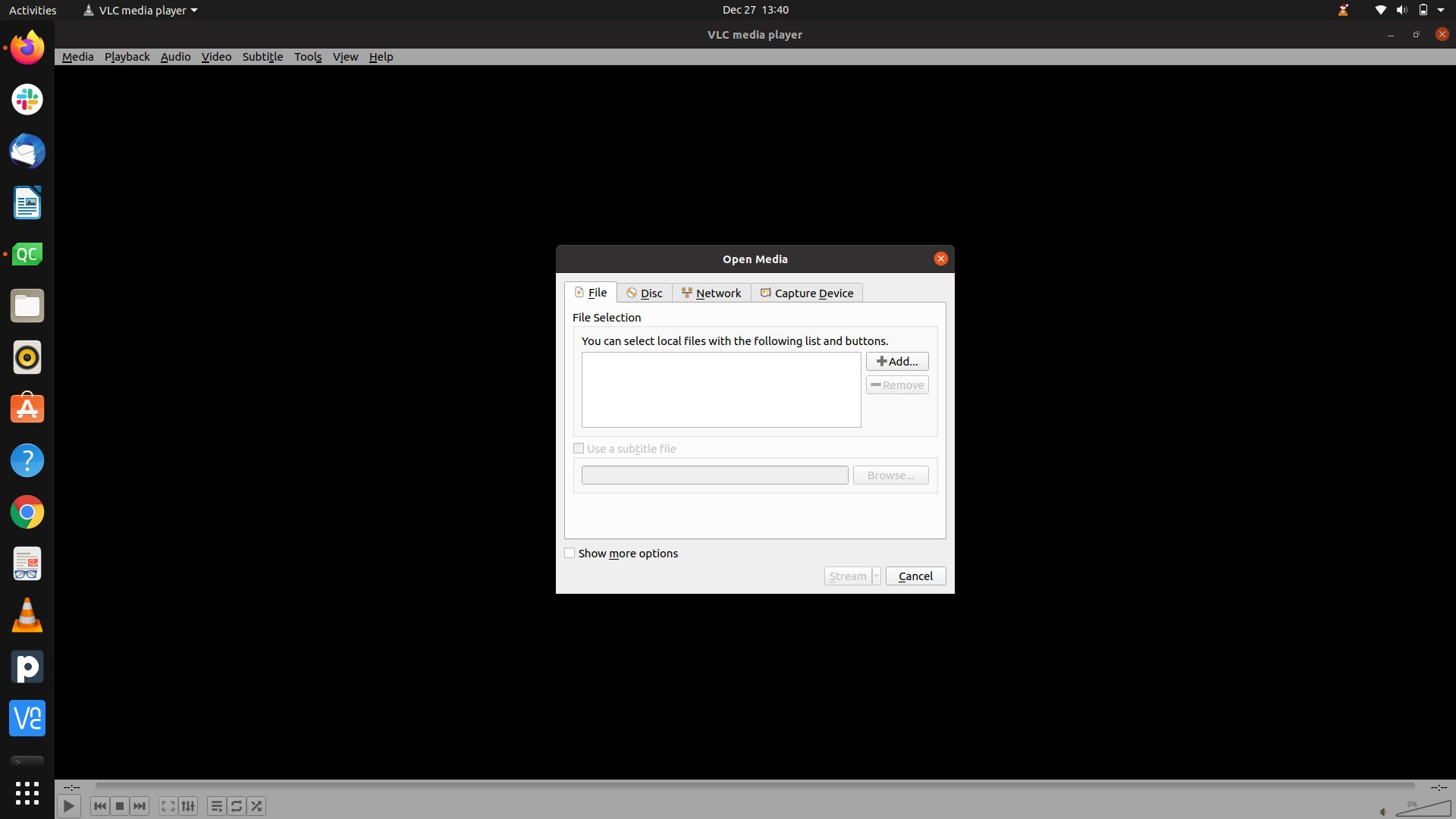Viewport: 1456px width, 819px height.
Task: Expand the system menu arrow
Action: (1441, 11)
